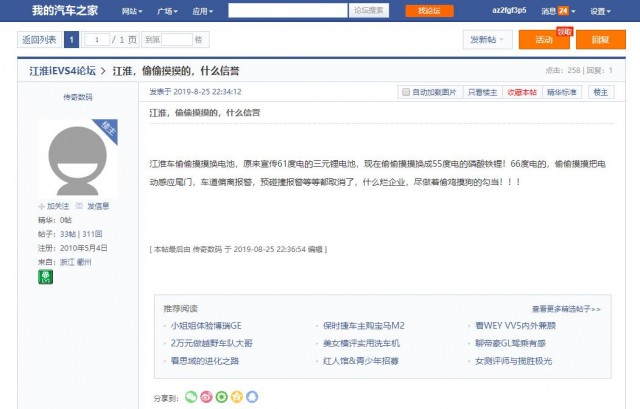Image resolution: width=640 pixels, height=409 pixels.
Task: Open the 发新帖 dropdown
Action: coord(487,40)
